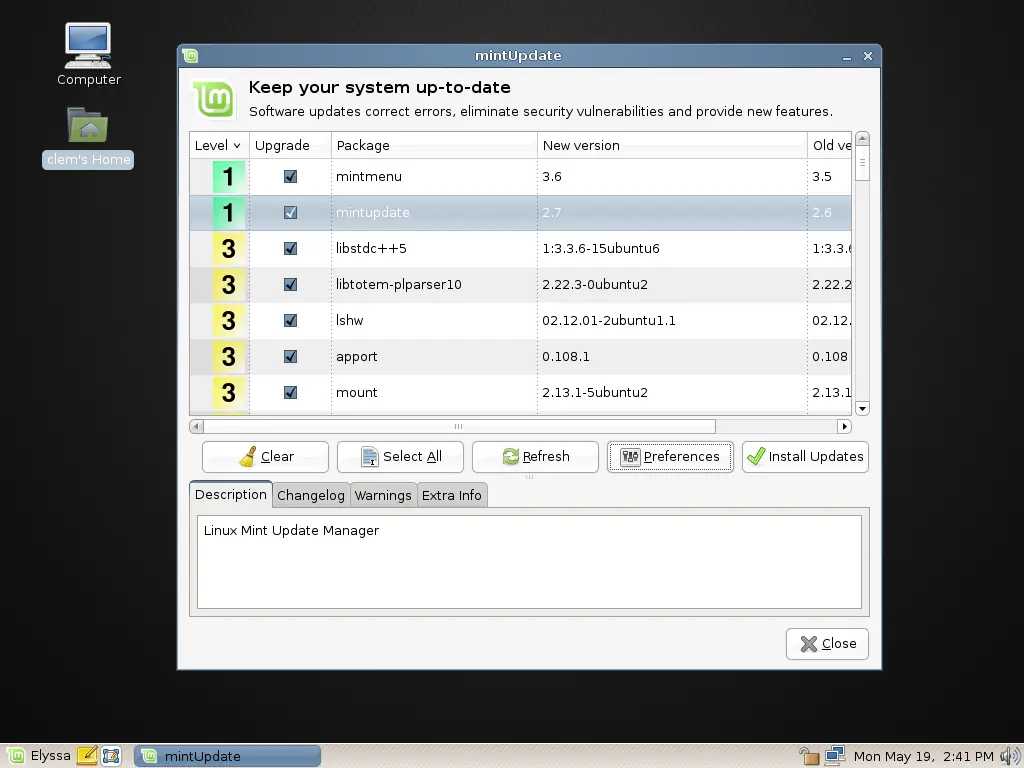The image size is (1024, 768).
Task: Click Install Updates button
Action: pyautogui.click(x=805, y=456)
